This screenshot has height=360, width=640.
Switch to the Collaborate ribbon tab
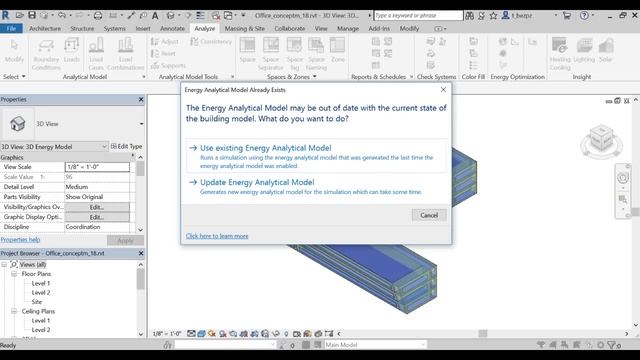pyautogui.click(x=290, y=29)
